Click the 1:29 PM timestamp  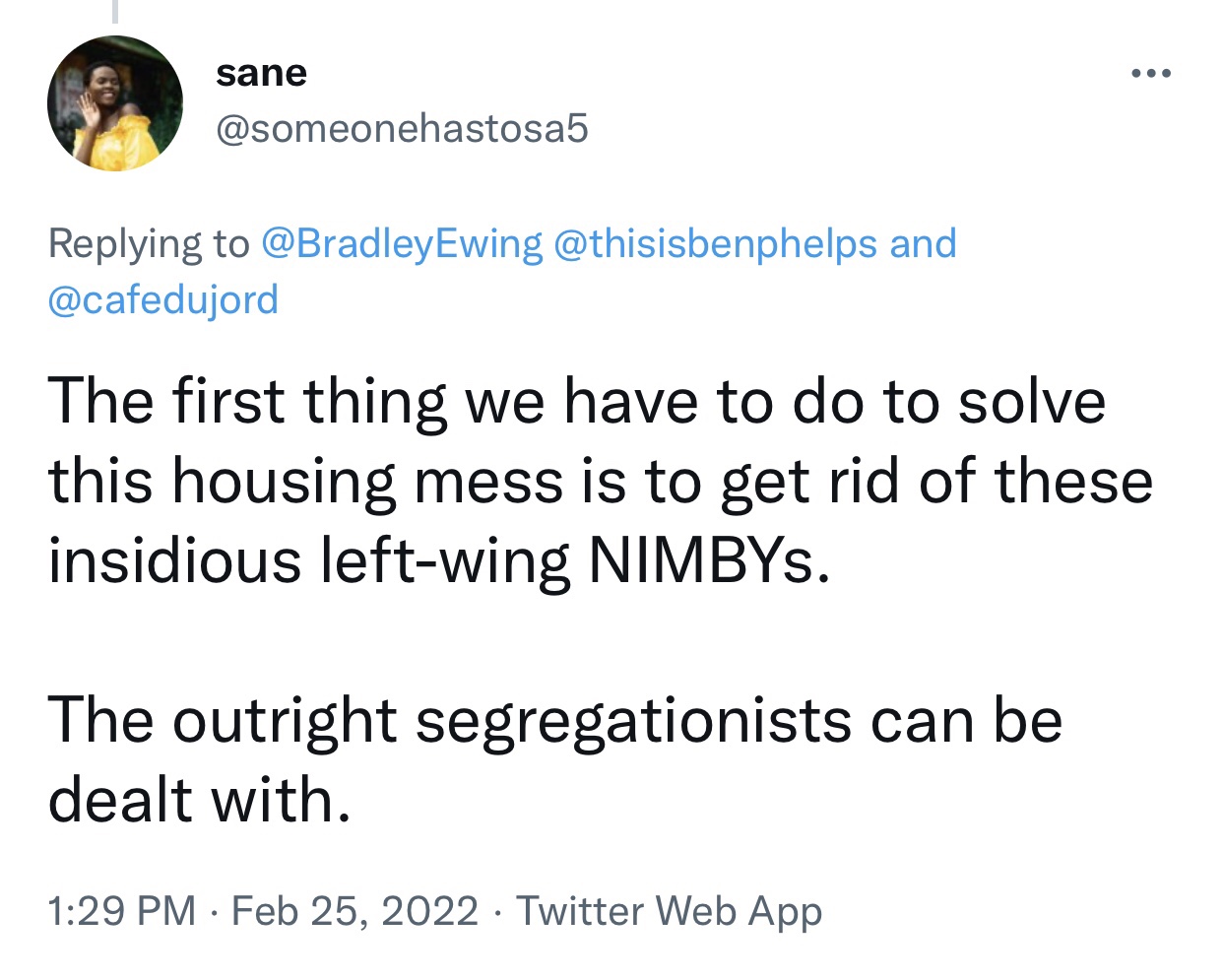[121, 911]
